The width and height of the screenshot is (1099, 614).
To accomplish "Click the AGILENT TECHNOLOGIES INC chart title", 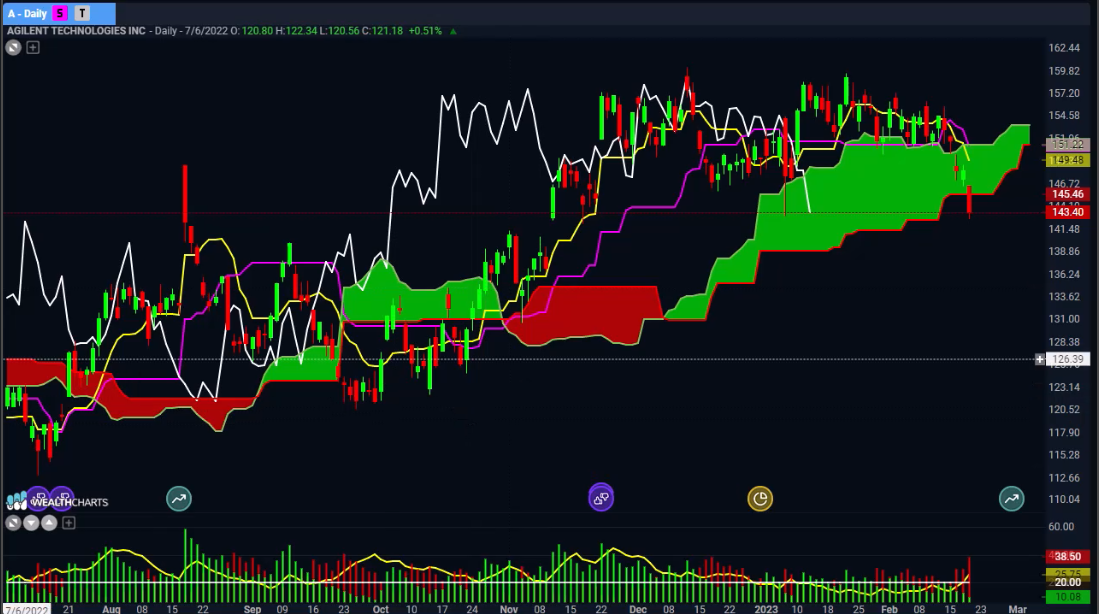I will 76,31.
